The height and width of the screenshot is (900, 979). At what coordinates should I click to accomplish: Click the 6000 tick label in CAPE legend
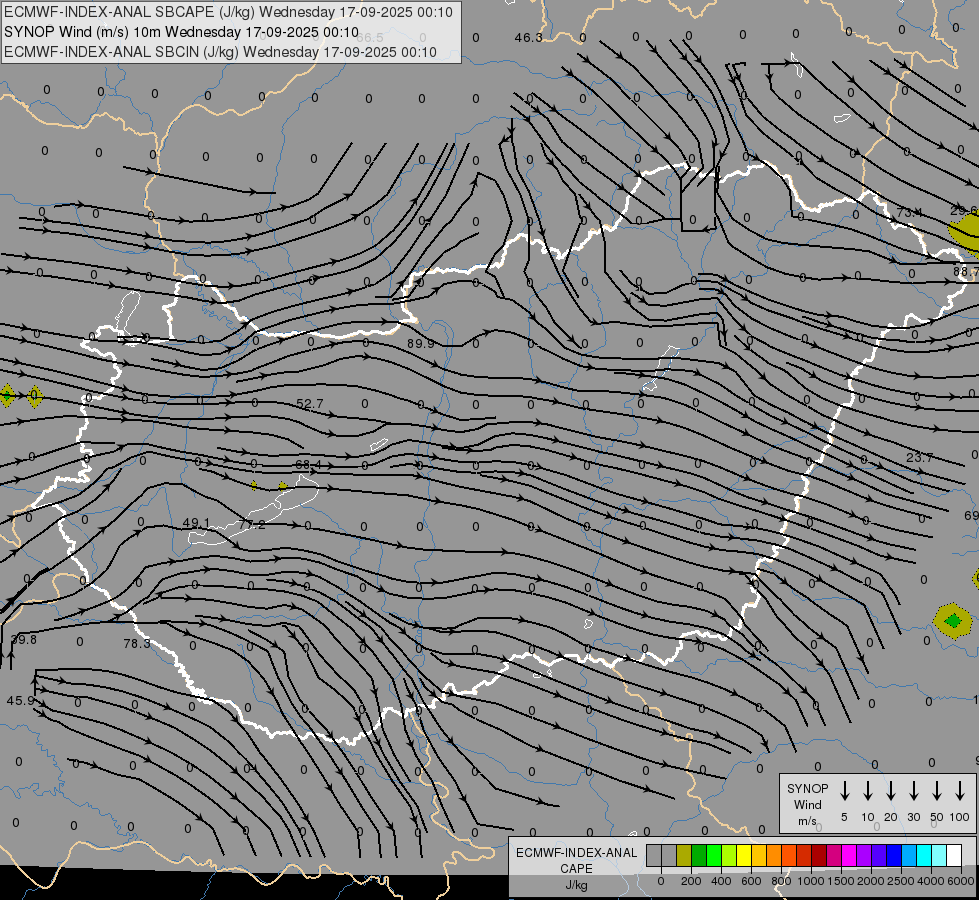pos(961,881)
